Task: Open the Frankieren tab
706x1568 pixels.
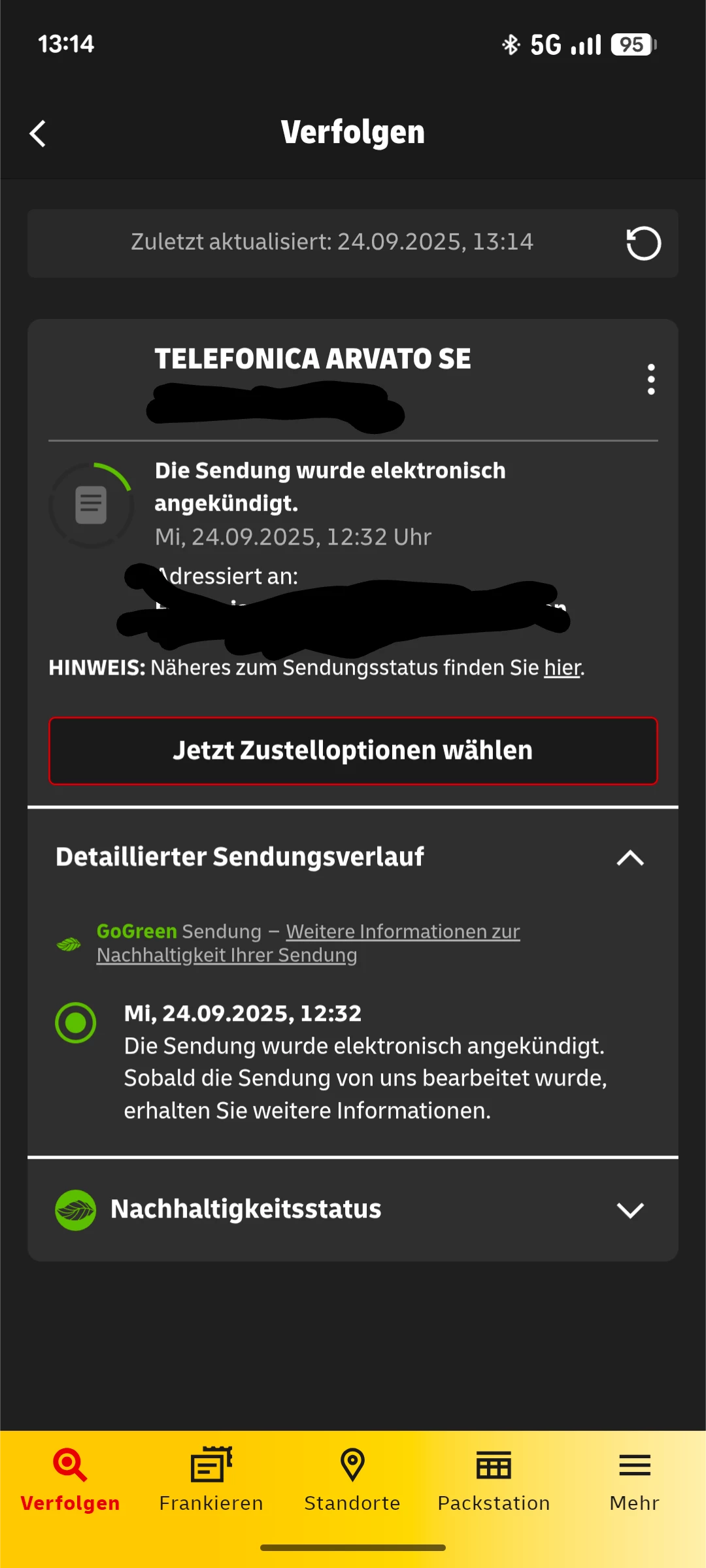Action: tap(211, 1480)
